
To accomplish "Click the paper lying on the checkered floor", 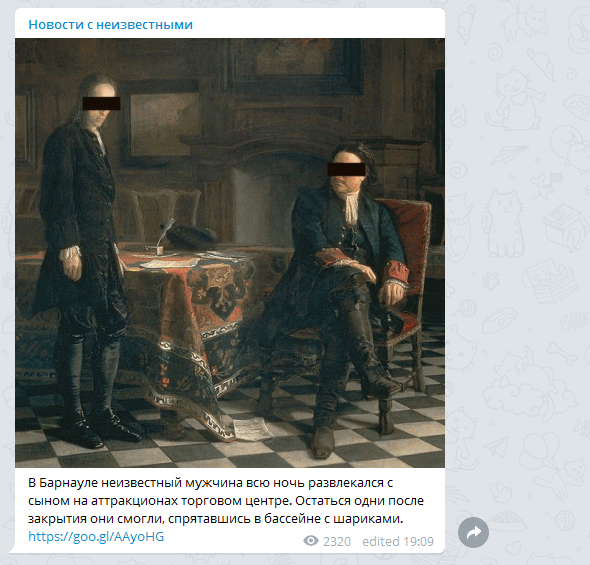I will [x=252, y=429].
